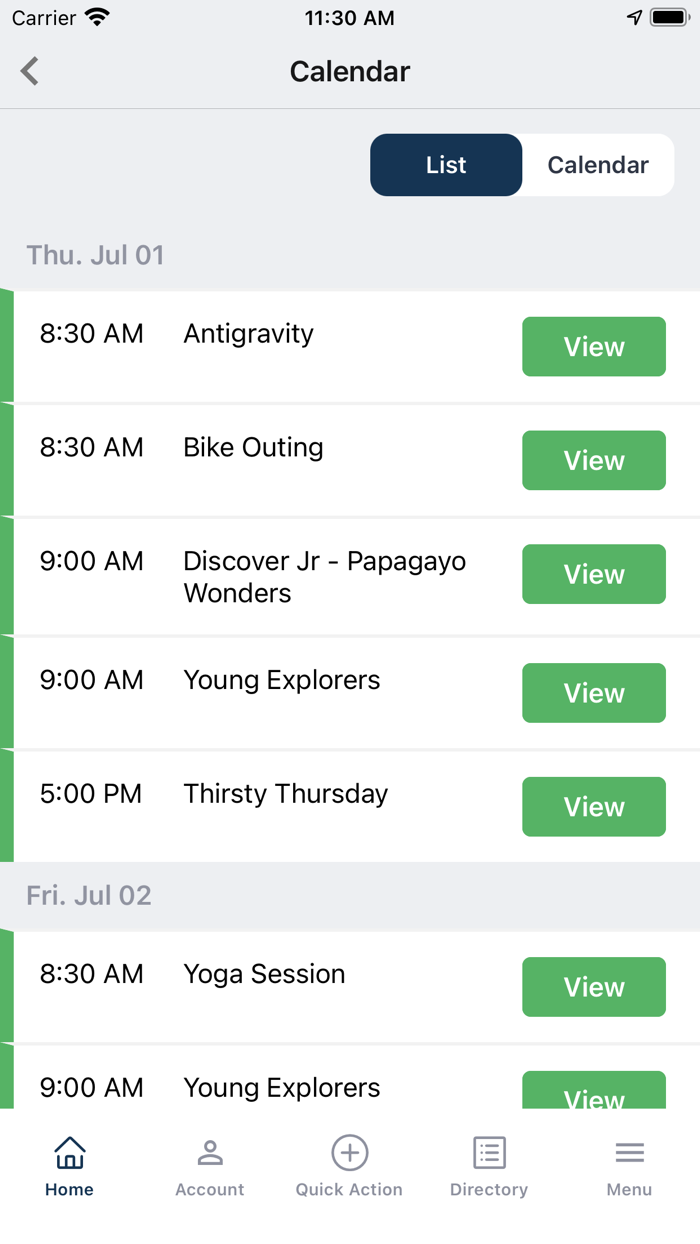View the Antigravity event
Image resolution: width=700 pixels, height=1244 pixels.
[x=594, y=347]
